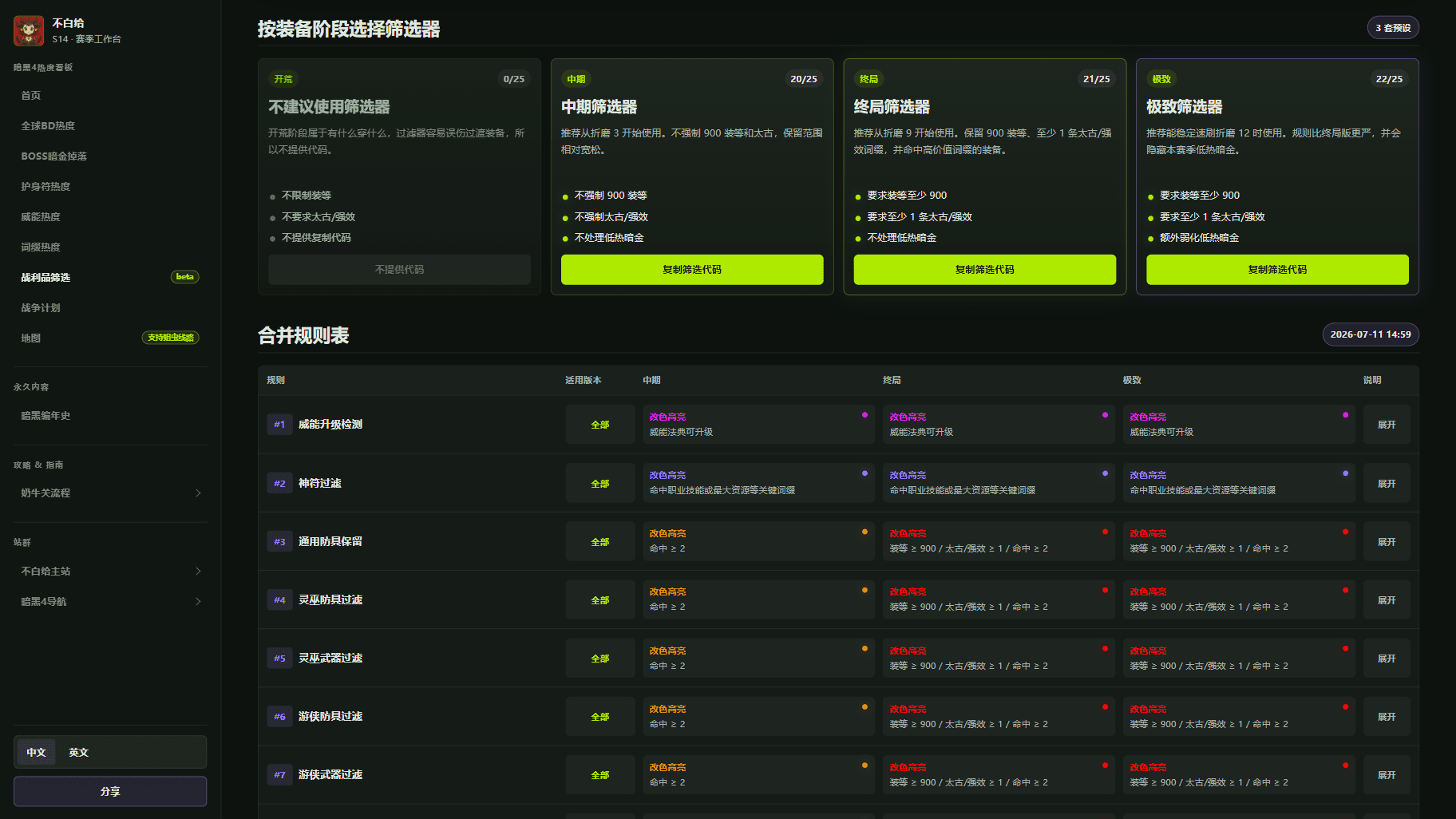Click purple color dot in 神符过滤 终局 cell
This screenshot has width=1456, height=819.
1105,473
